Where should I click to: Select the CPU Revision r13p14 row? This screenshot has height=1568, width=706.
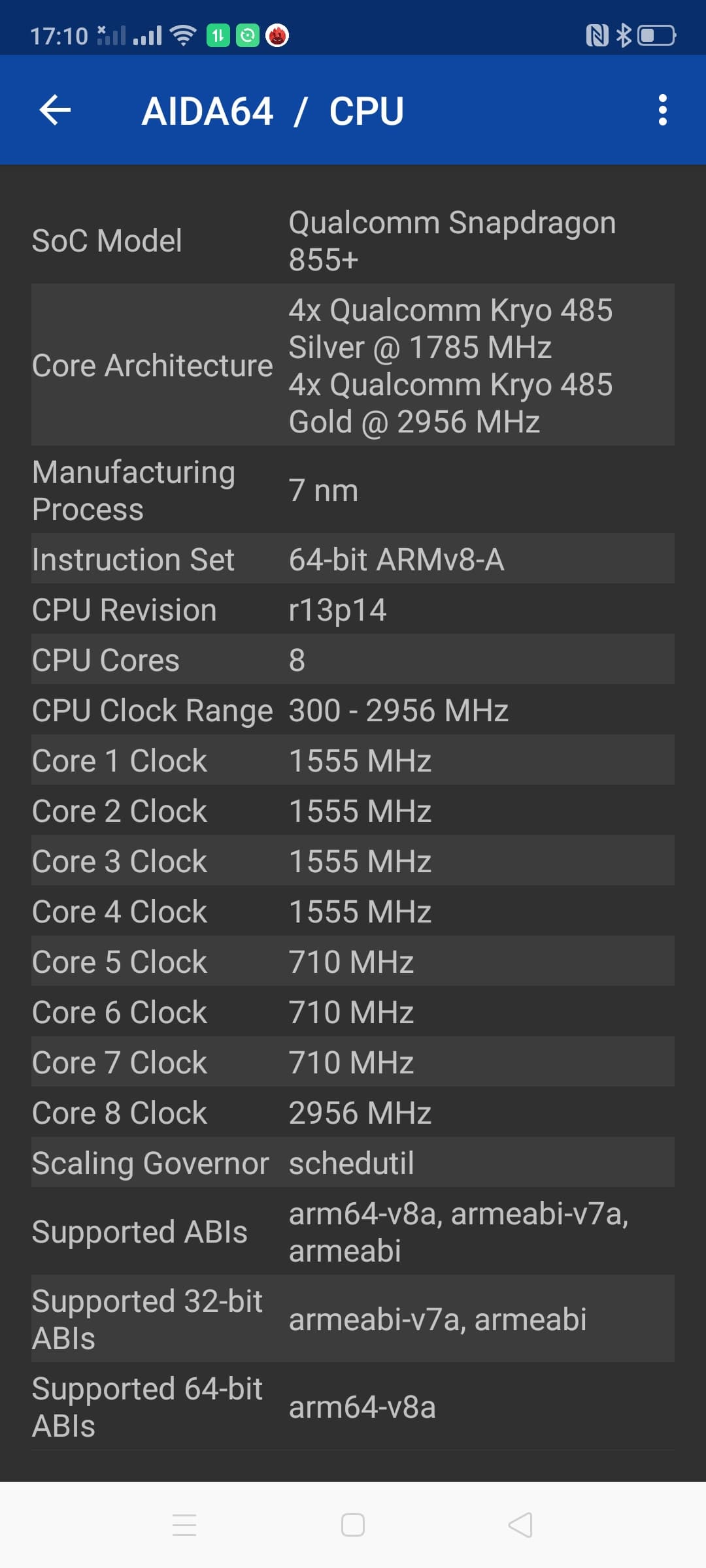coord(353,610)
